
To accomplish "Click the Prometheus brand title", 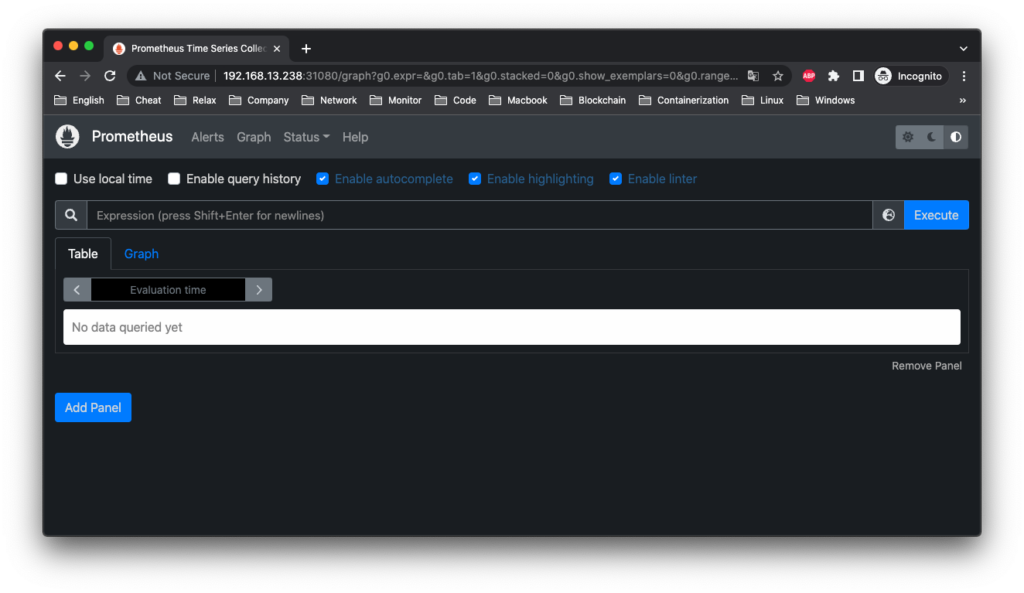I will pyautogui.click(x=132, y=136).
